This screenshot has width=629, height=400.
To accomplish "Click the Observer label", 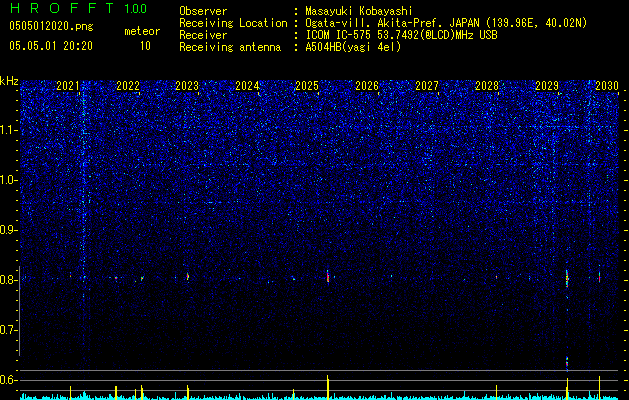I will 203,11.
